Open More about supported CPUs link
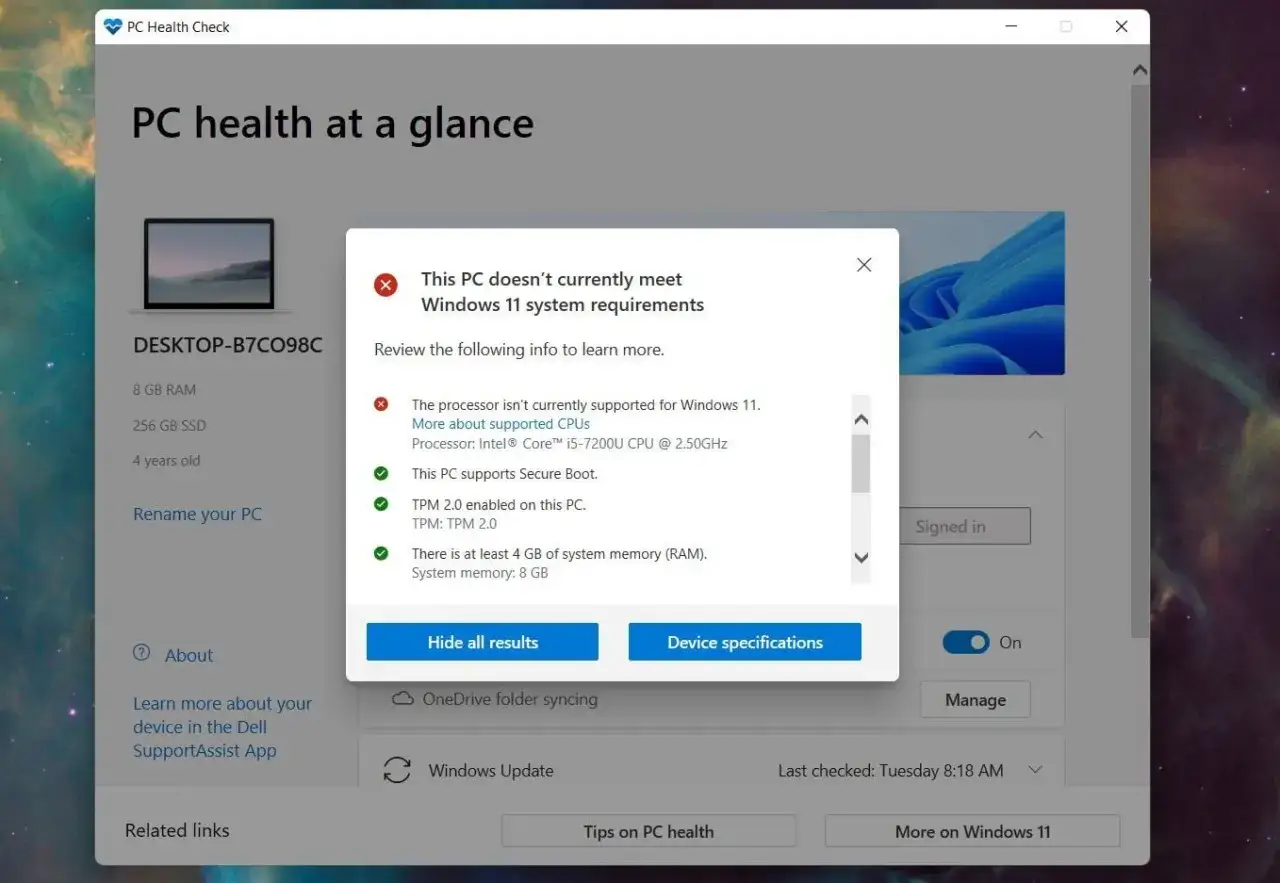Screen dimensions: 1280x883 pyautogui.click(x=501, y=424)
